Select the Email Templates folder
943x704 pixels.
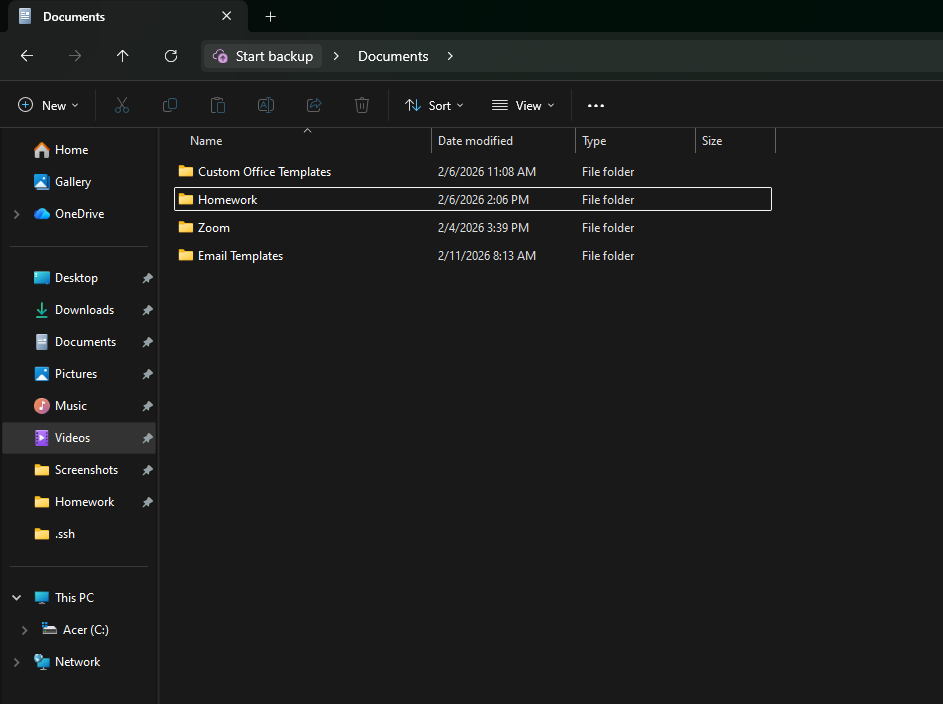[240, 256]
